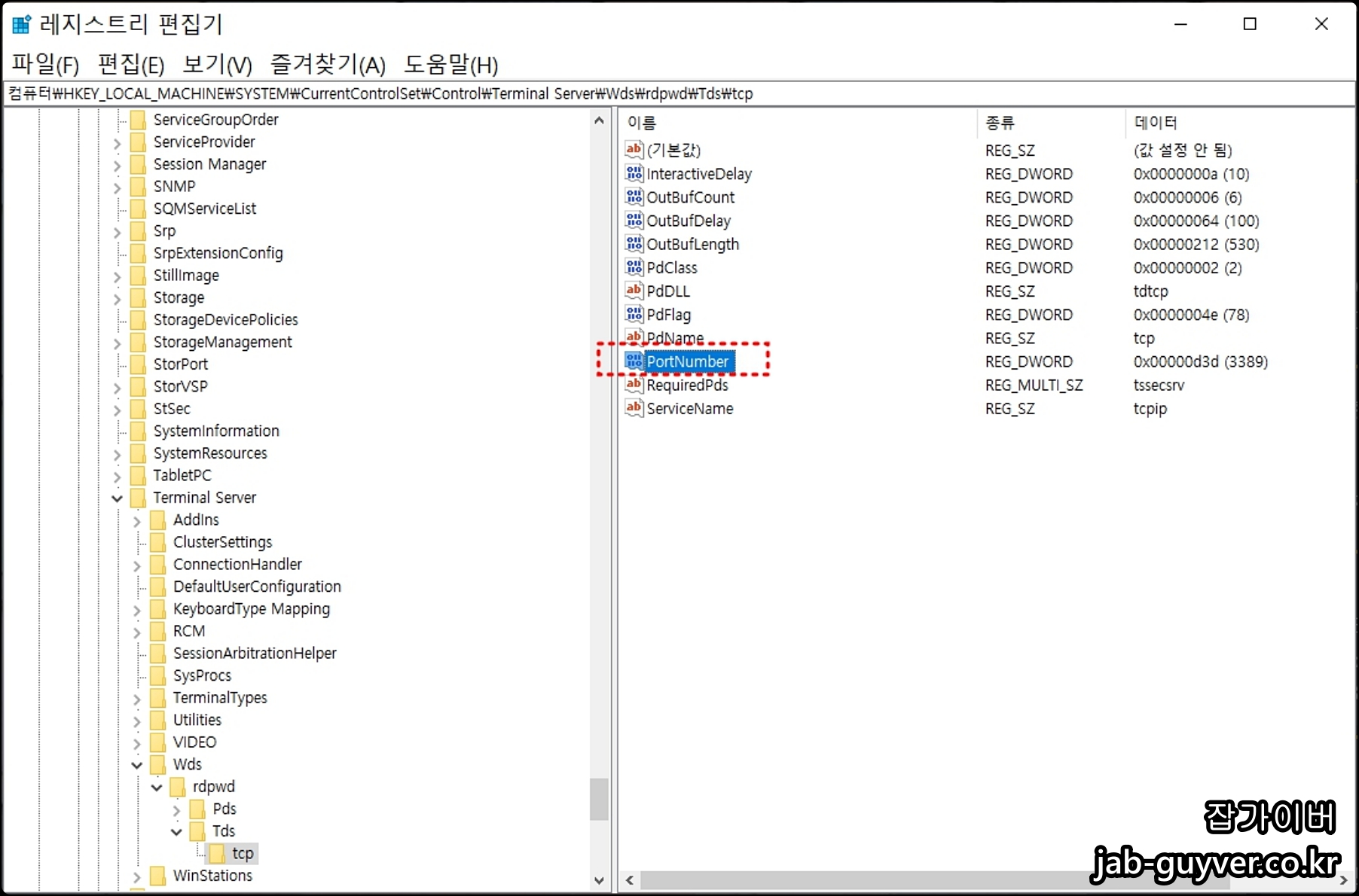1359x896 pixels.
Task: Sort values by 종류 column header
Action: pos(1051,123)
